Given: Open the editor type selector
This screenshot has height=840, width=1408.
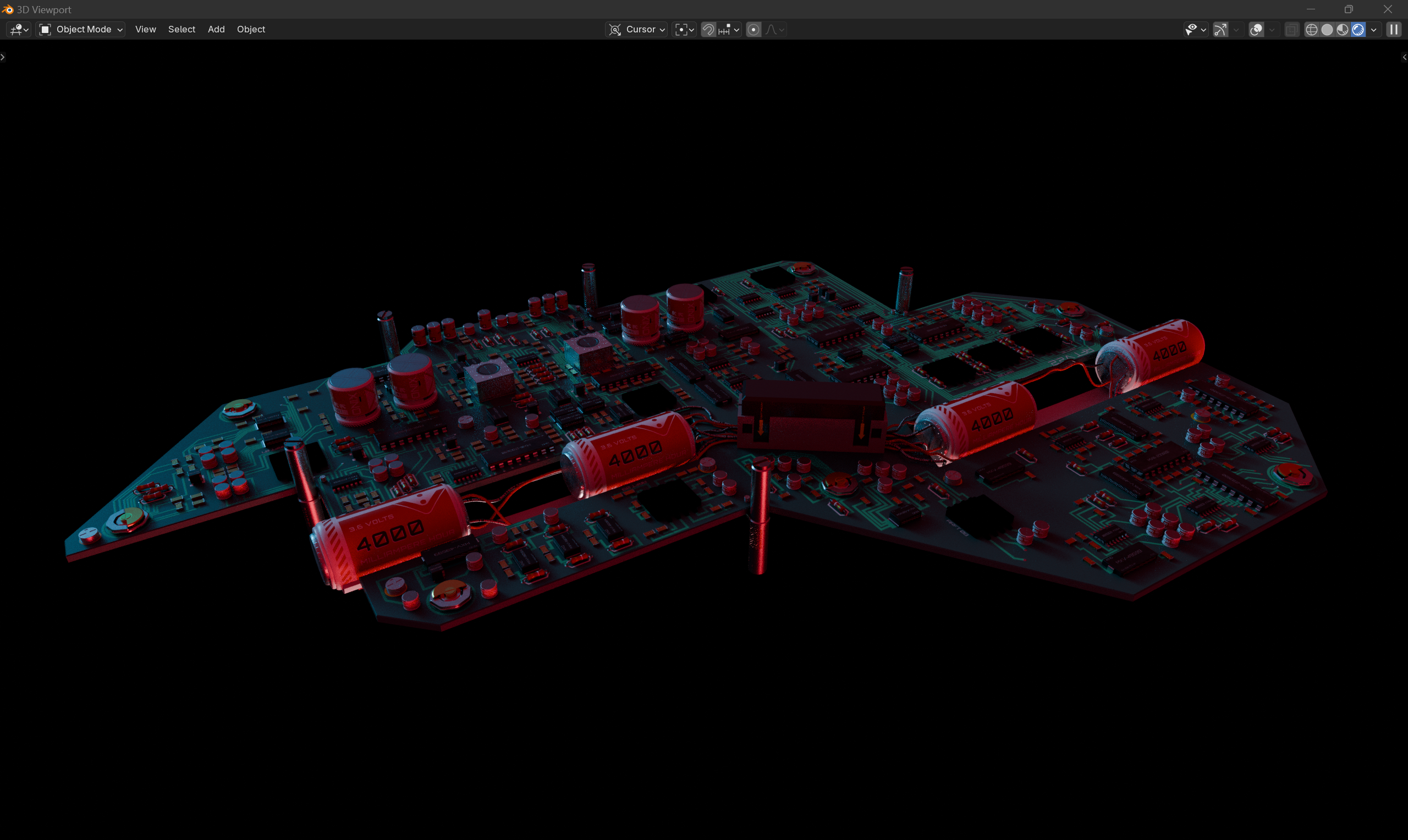Looking at the screenshot, I should [19, 30].
